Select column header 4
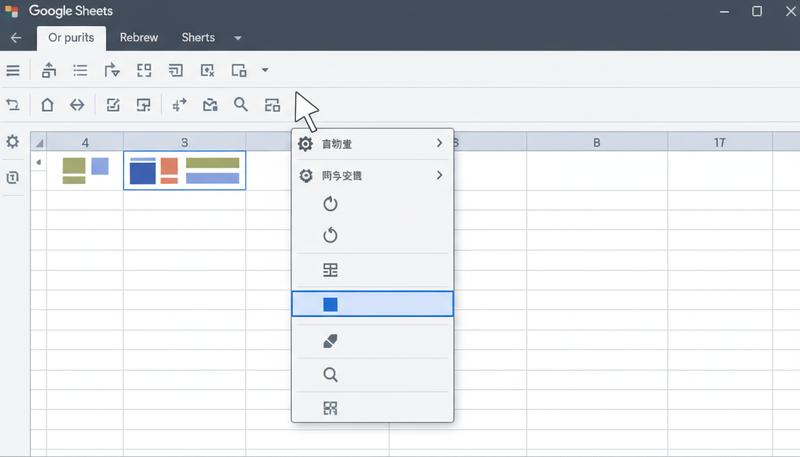This screenshot has width=800, height=457. 85,143
